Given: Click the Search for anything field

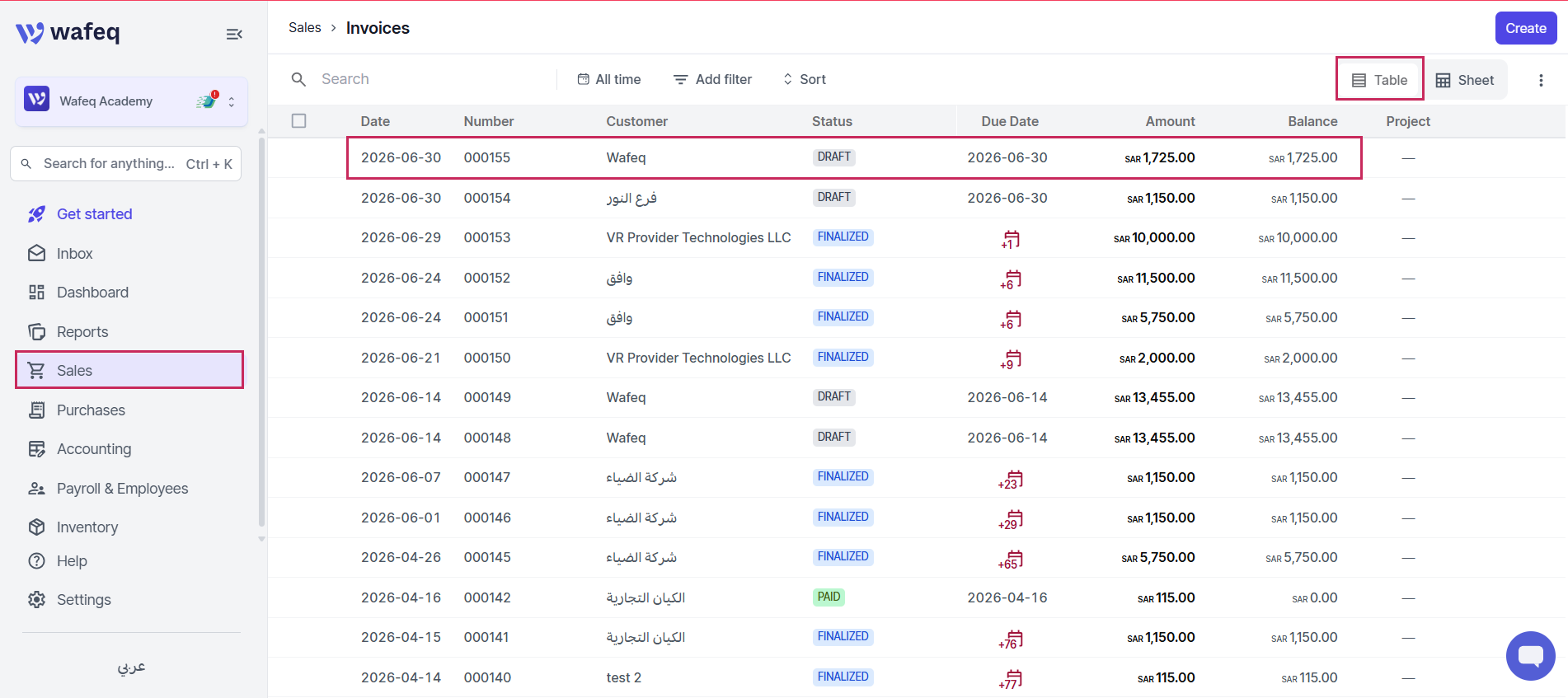Looking at the screenshot, I should (125, 163).
